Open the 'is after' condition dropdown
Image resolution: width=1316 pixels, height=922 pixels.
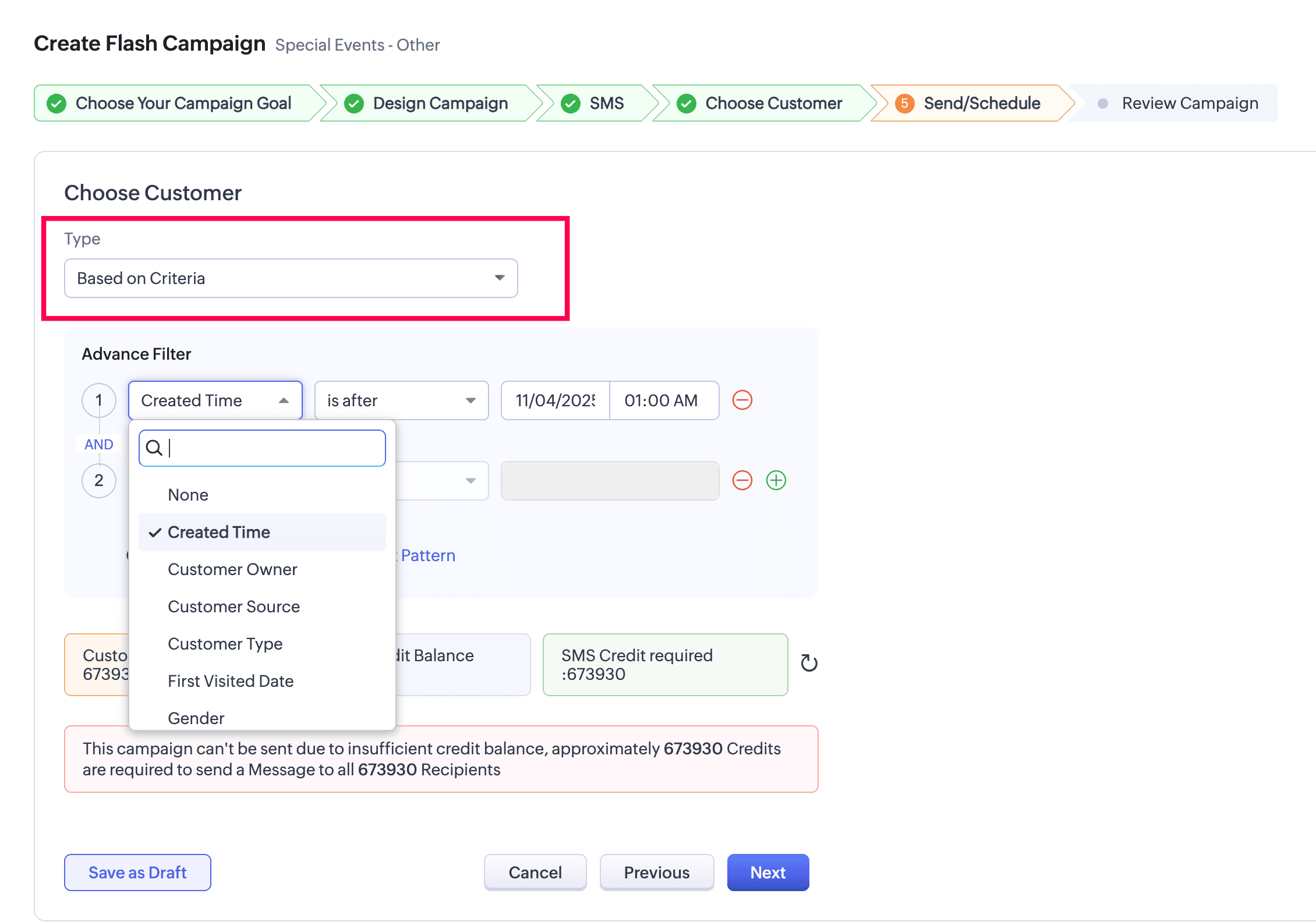click(401, 400)
